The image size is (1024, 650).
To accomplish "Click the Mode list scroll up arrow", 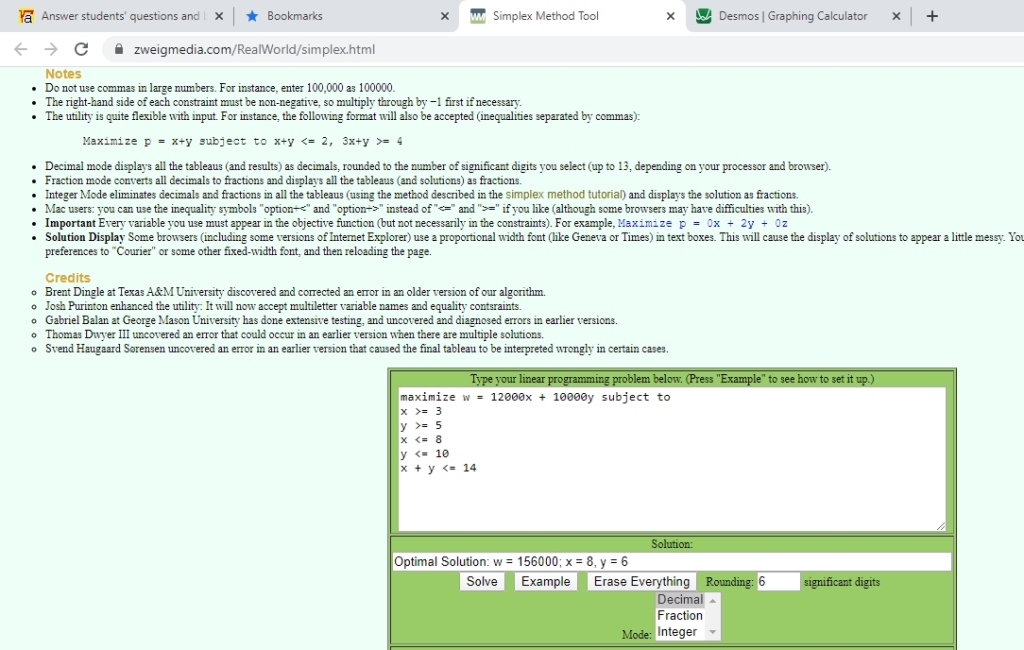I will tap(712, 600).
